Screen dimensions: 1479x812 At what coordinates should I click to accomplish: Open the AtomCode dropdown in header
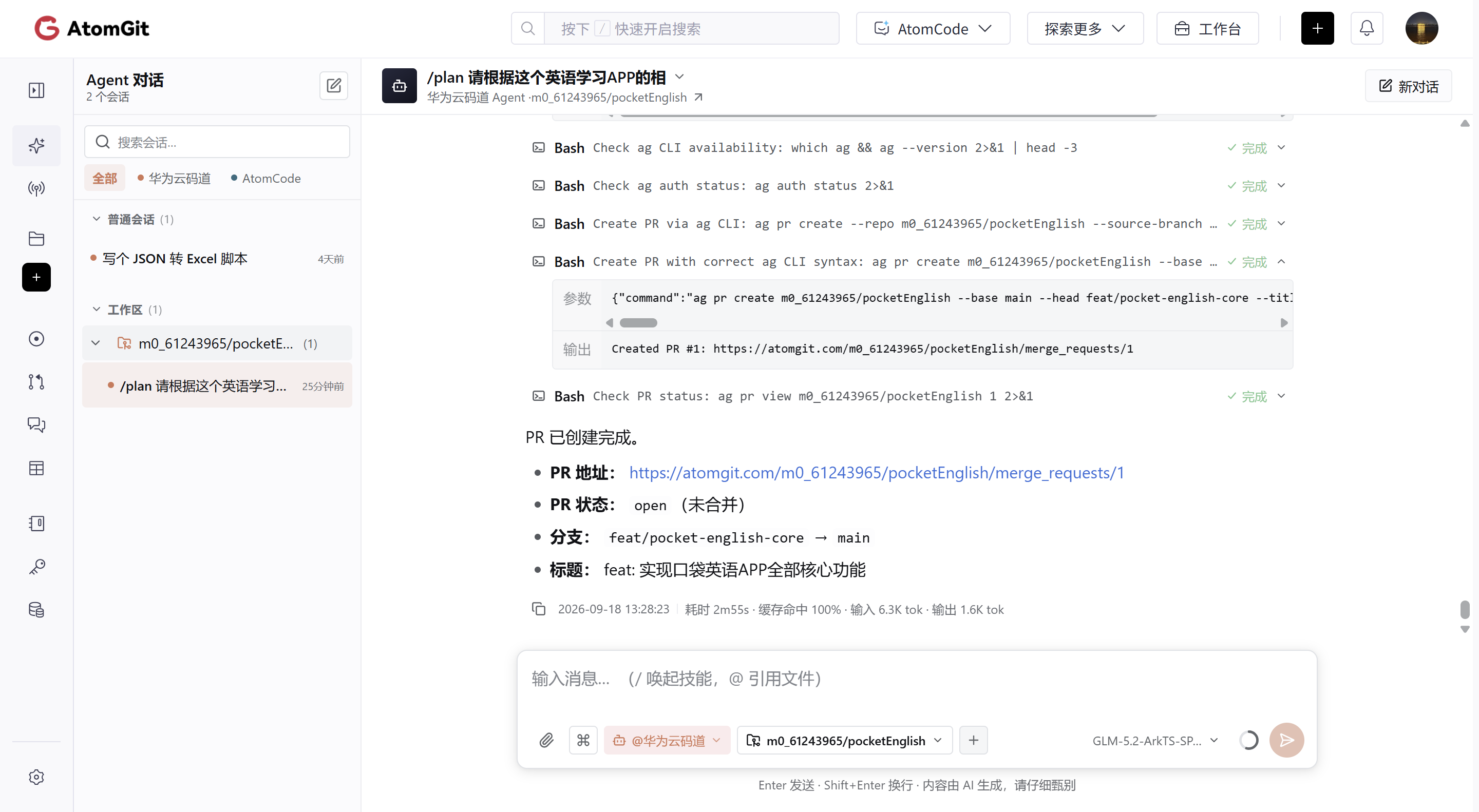click(x=933, y=28)
